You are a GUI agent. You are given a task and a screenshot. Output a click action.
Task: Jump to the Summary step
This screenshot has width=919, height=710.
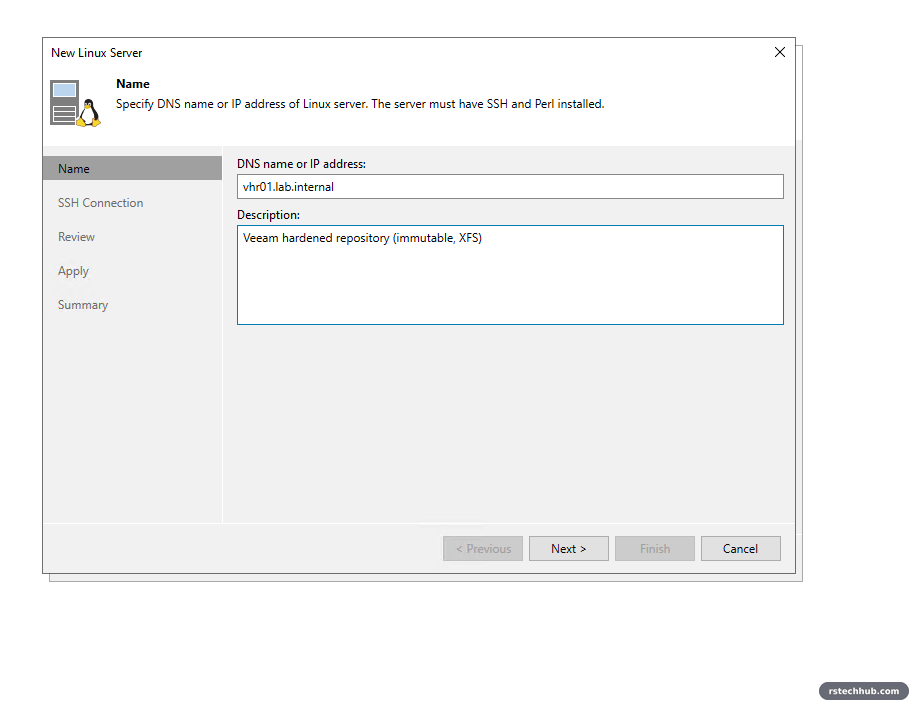click(x=83, y=305)
